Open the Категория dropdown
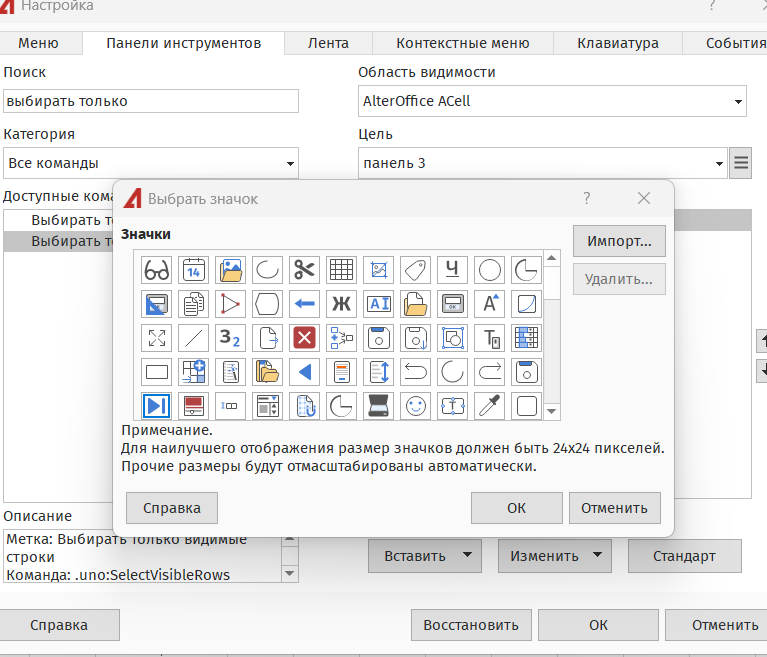Screen dimensions: 767x657 point(150,163)
